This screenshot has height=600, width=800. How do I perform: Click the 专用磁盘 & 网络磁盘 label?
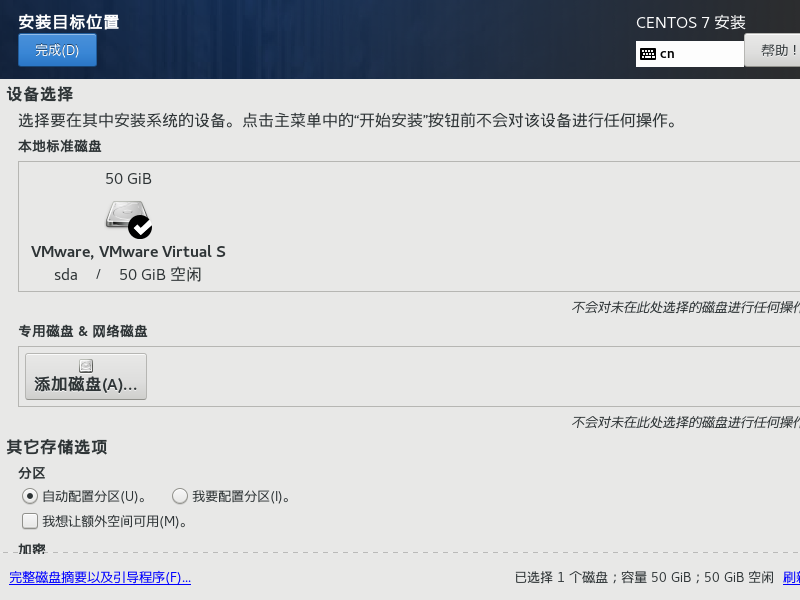click(83, 331)
